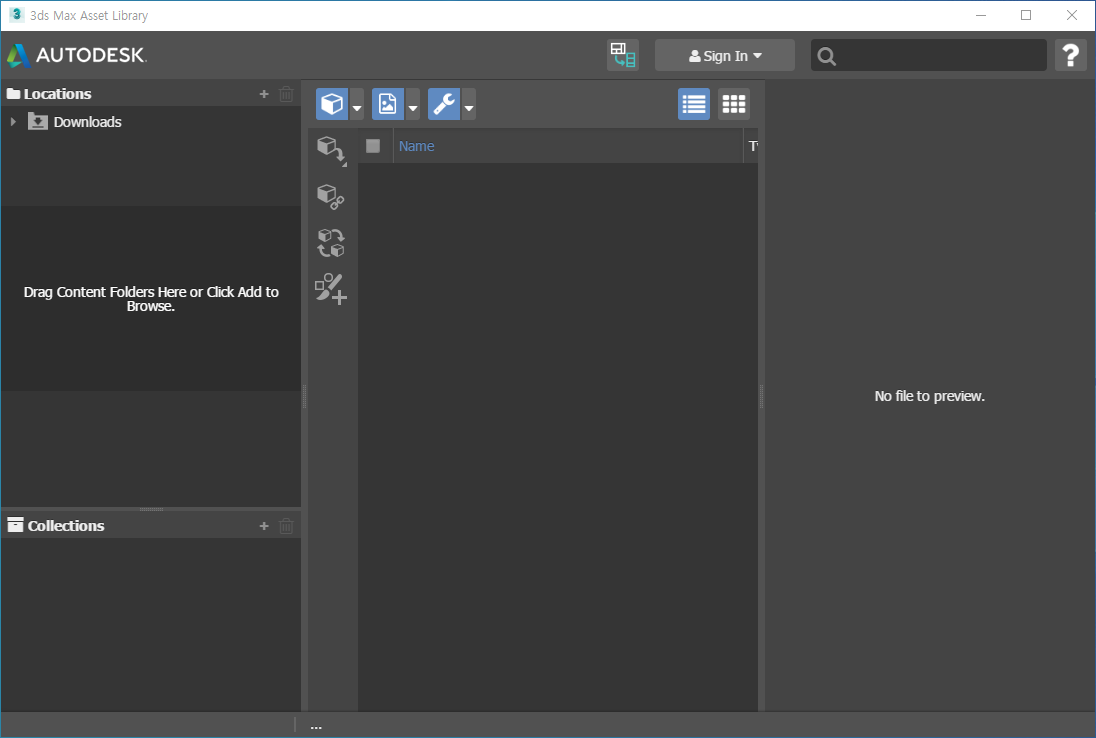The height and width of the screenshot is (738, 1096).
Task: Close the Asset Library window
Action: (1072, 15)
